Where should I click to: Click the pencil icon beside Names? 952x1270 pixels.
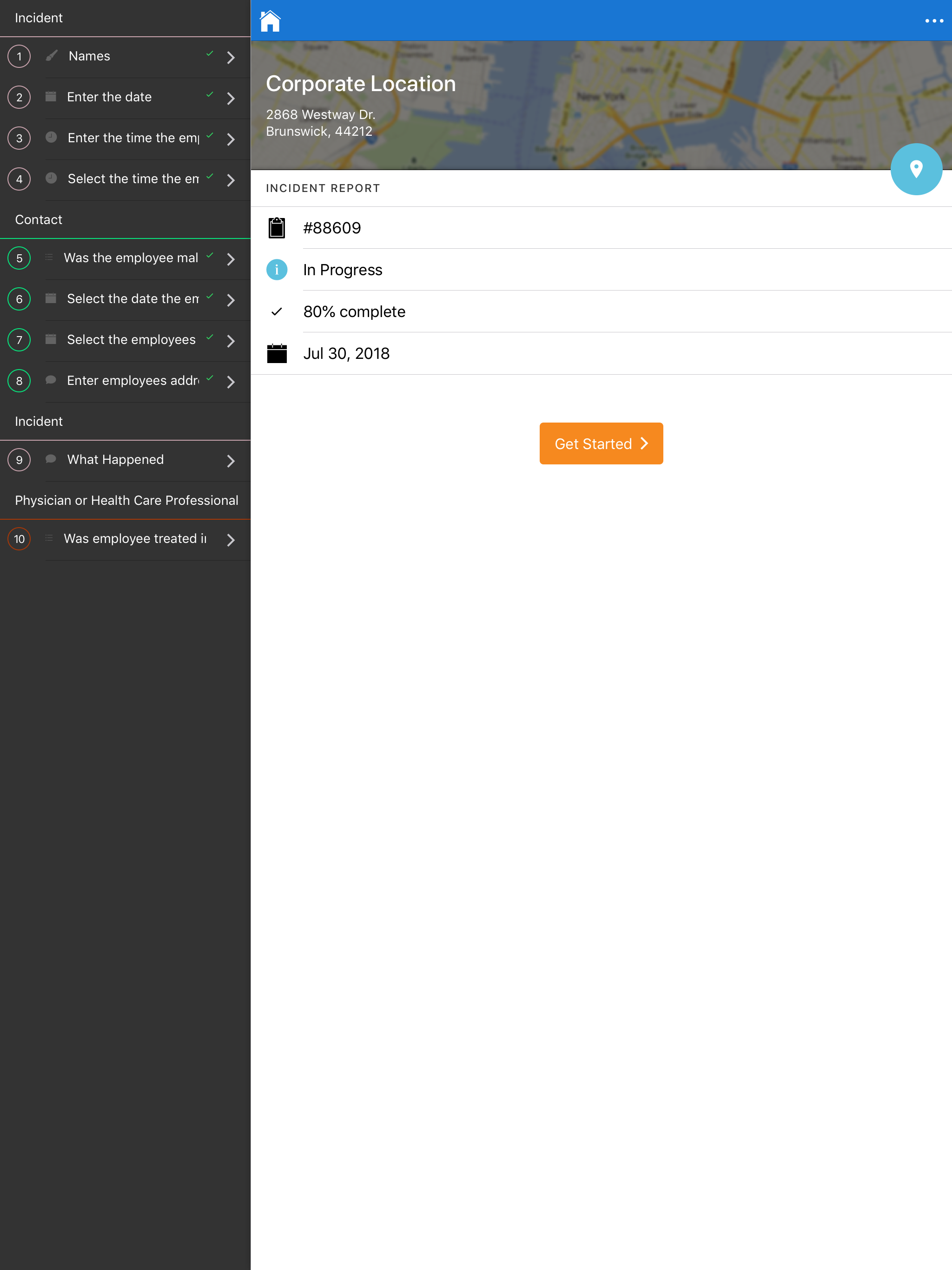tap(51, 56)
